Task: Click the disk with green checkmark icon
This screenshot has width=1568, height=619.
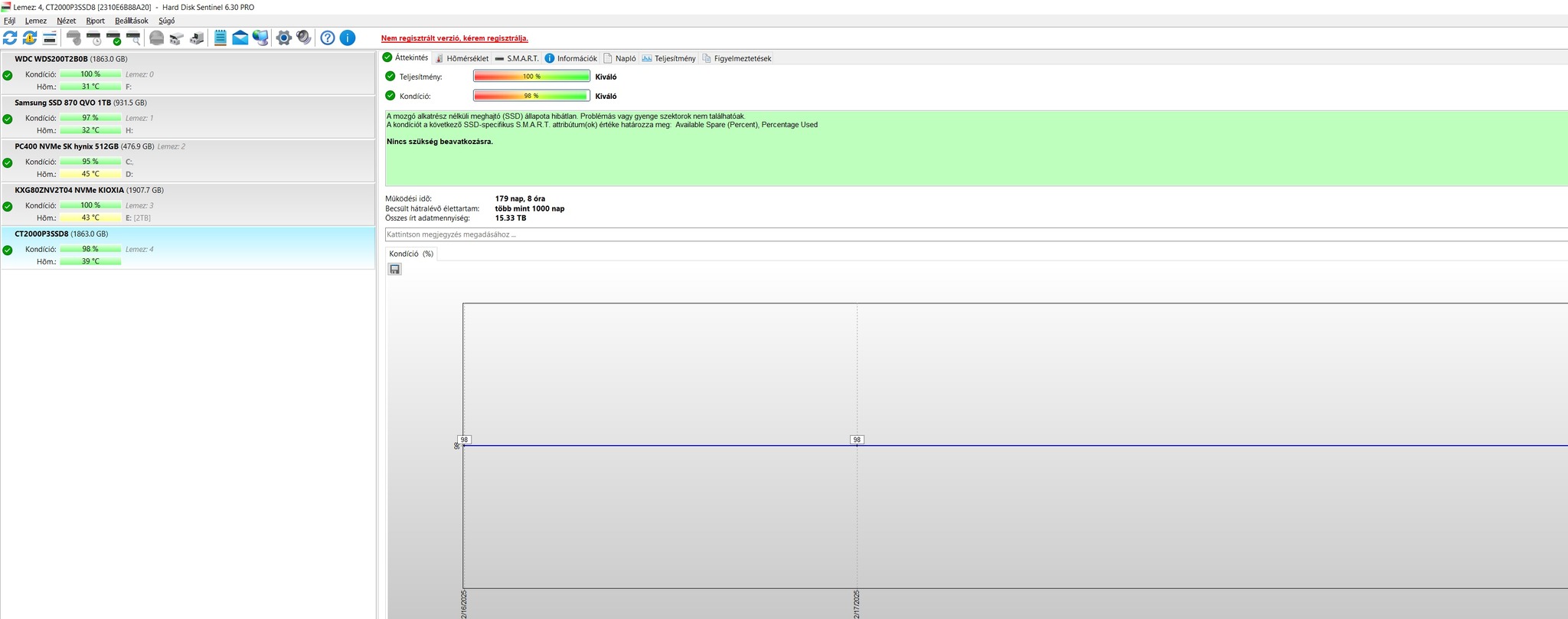Action: [114, 38]
